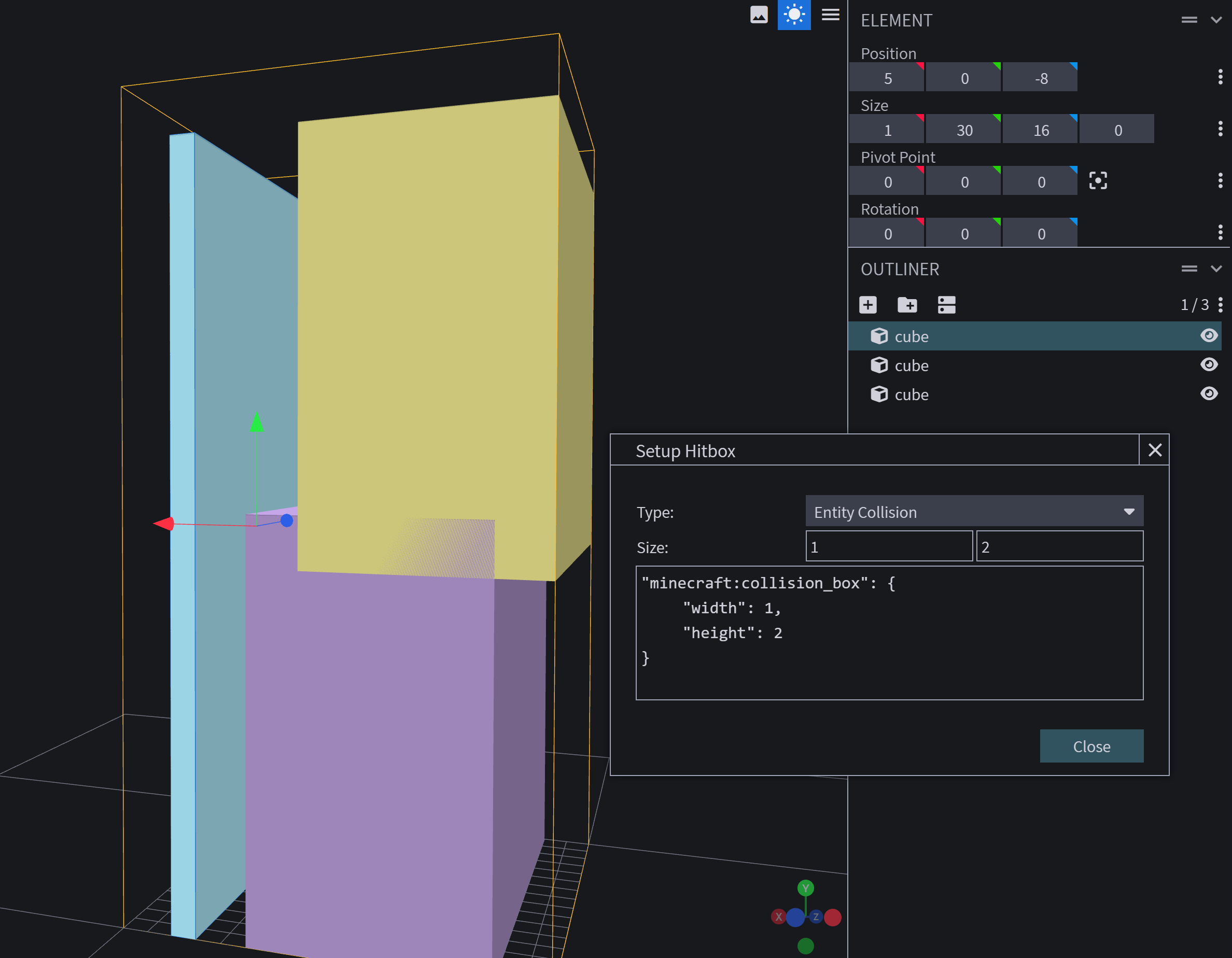Toggle visibility of the second cube
Viewport: 1232px width, 958px height.
1209,365
